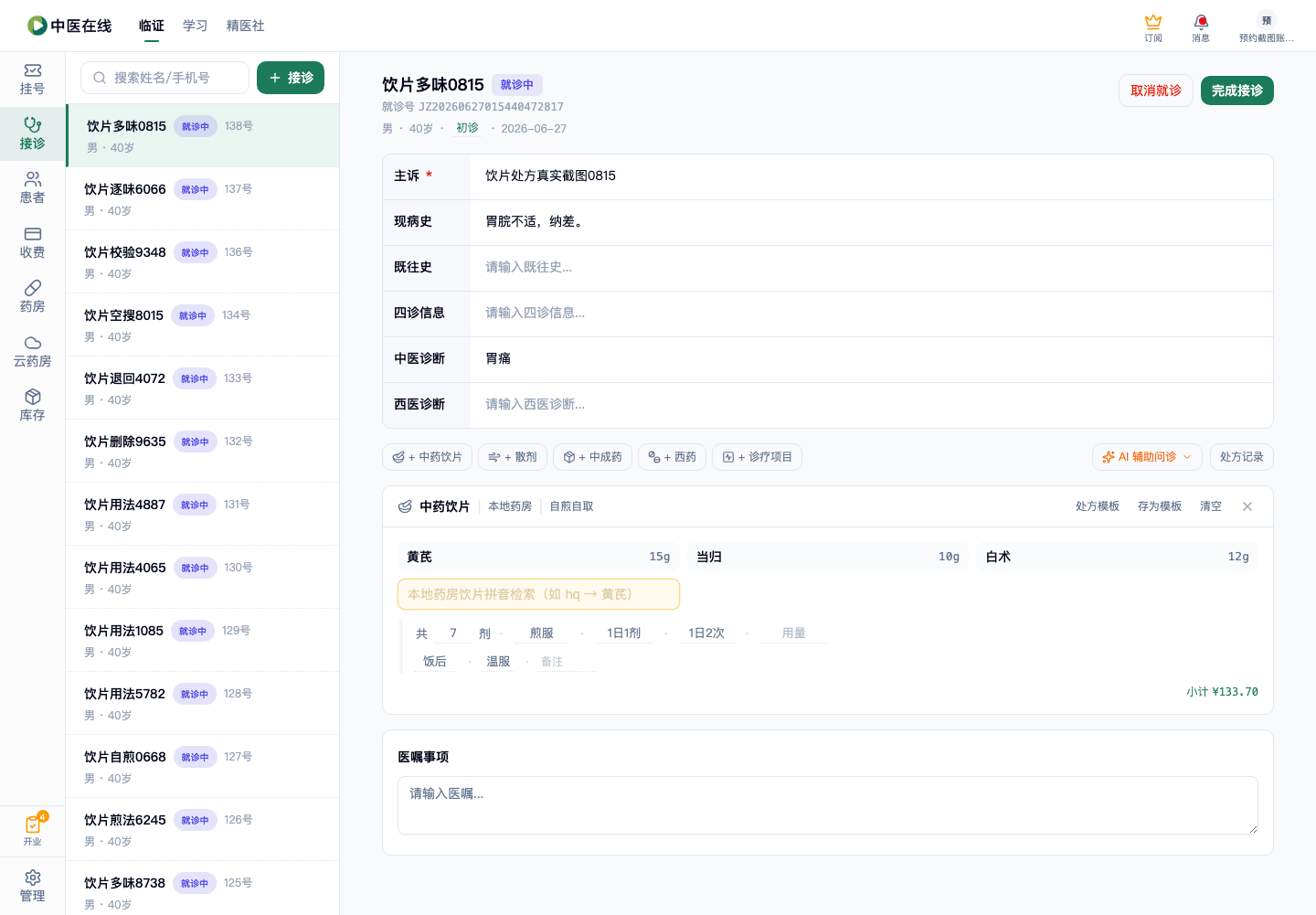This screenshot has width=1316, height=915.
Task: Click 取消就诊 button
Action: click(x=1156, y=90)
